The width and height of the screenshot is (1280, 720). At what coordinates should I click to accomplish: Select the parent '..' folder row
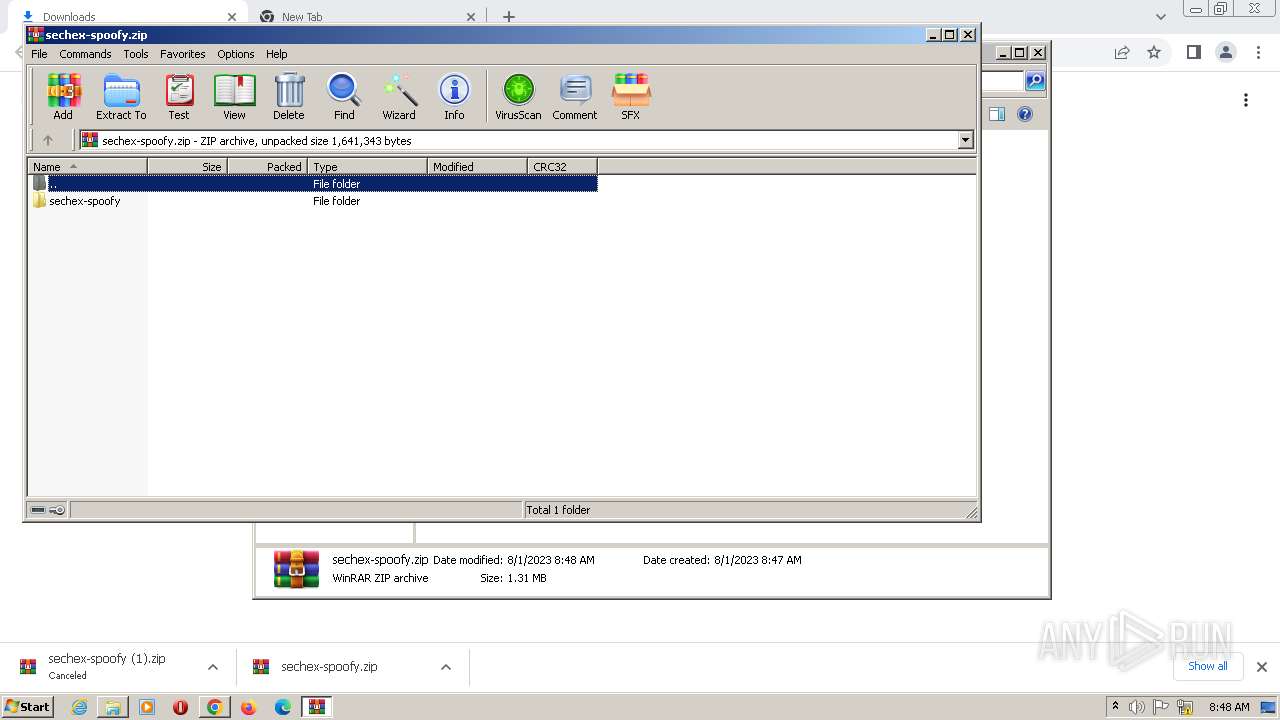pos(313,184)
